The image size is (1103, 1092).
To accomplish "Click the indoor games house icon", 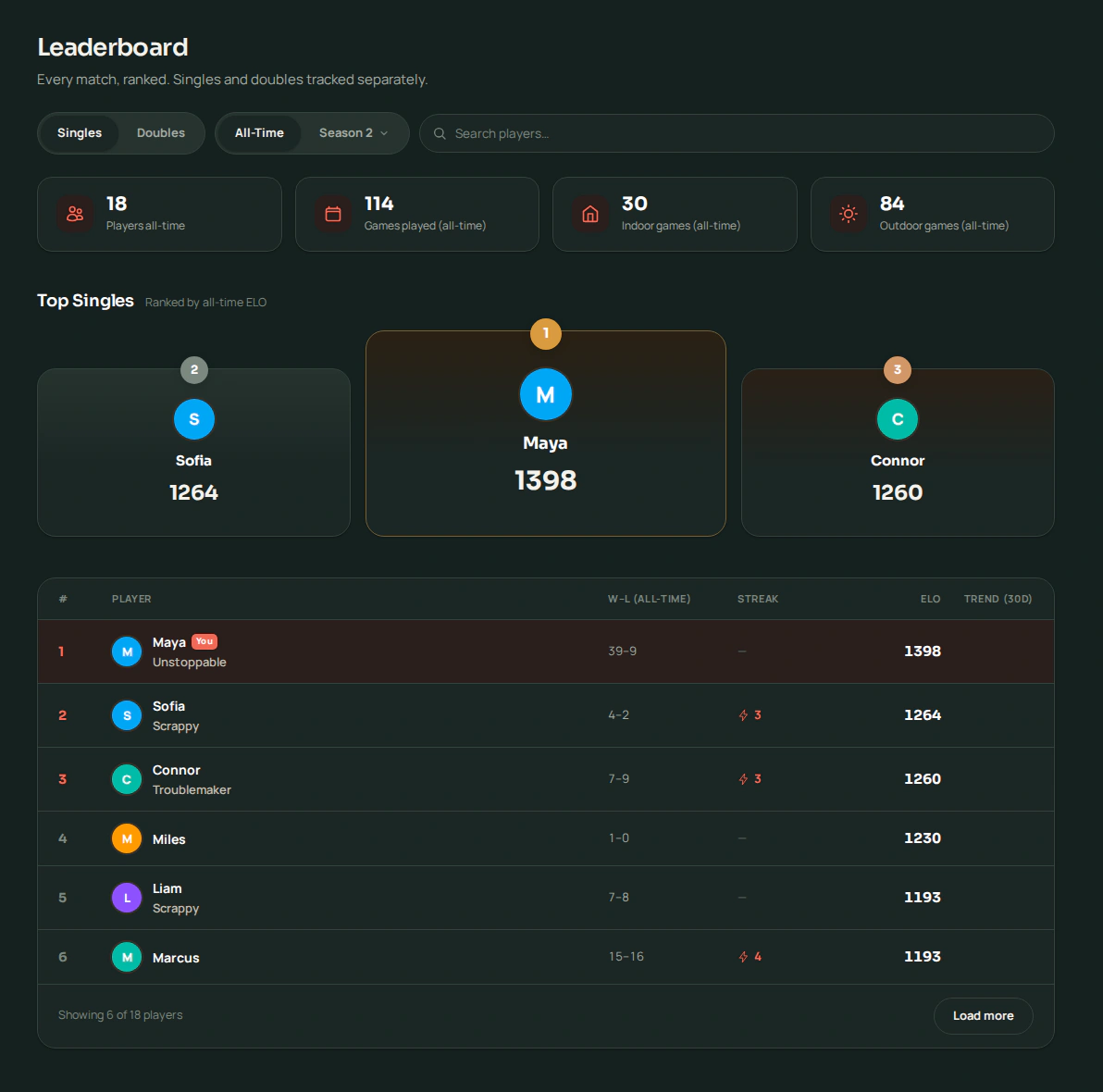I will pos(591,214).
